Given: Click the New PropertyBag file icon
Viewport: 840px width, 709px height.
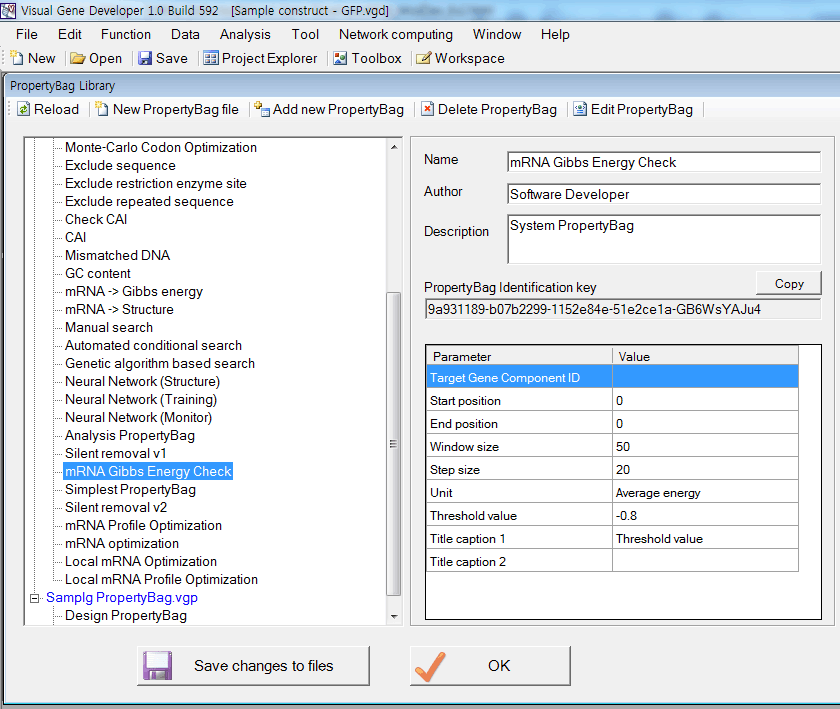Looking at the screenshot, I should point(102,109).
